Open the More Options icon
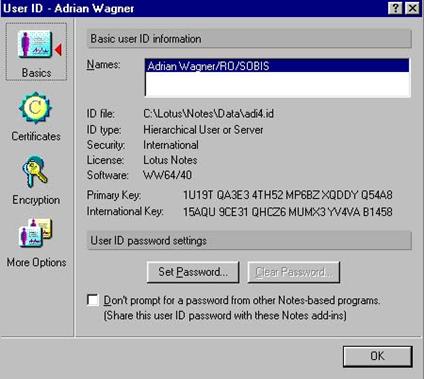 35,233
